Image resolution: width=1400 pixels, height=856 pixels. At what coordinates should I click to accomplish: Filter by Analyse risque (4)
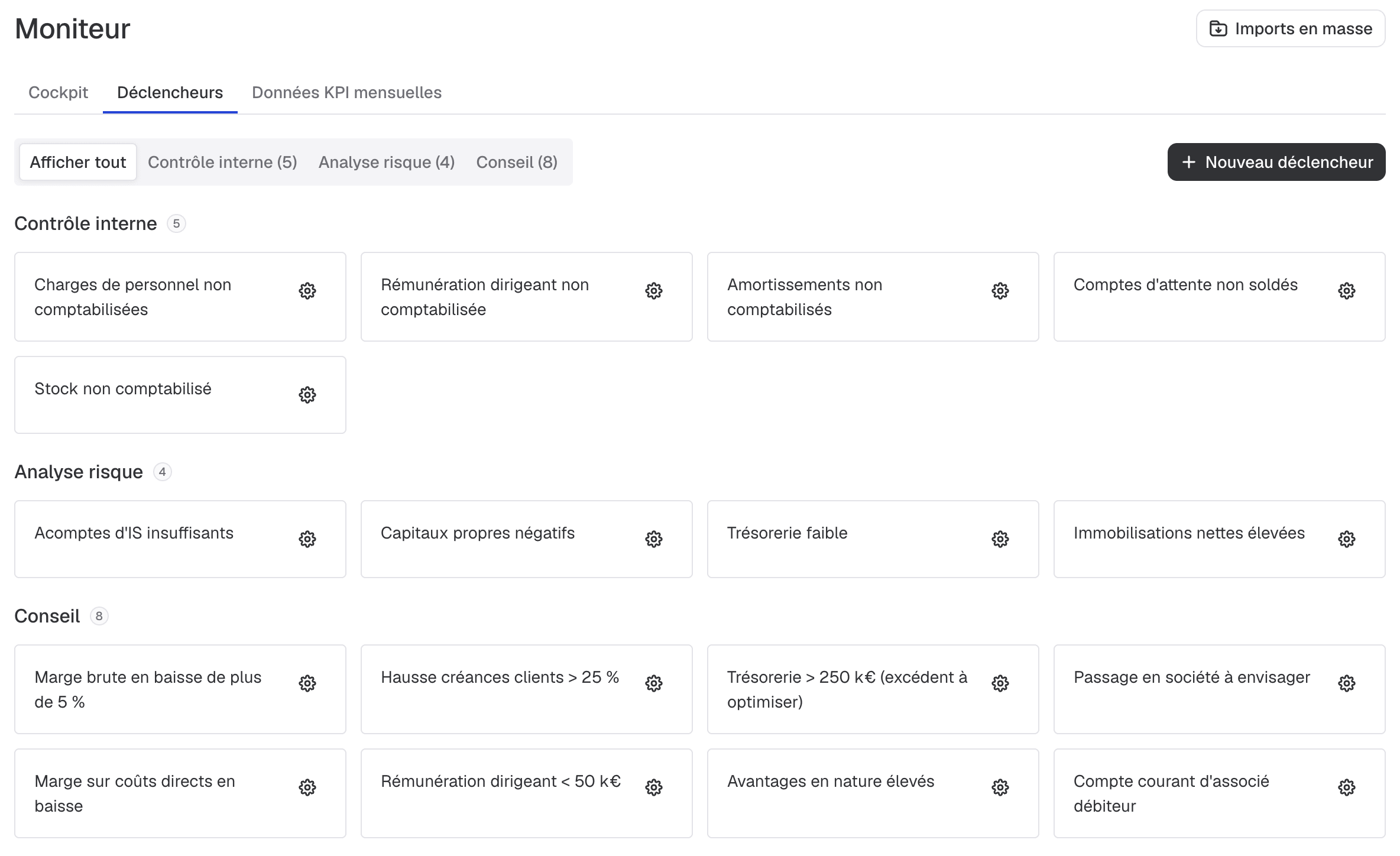click(x=387, y=162)
